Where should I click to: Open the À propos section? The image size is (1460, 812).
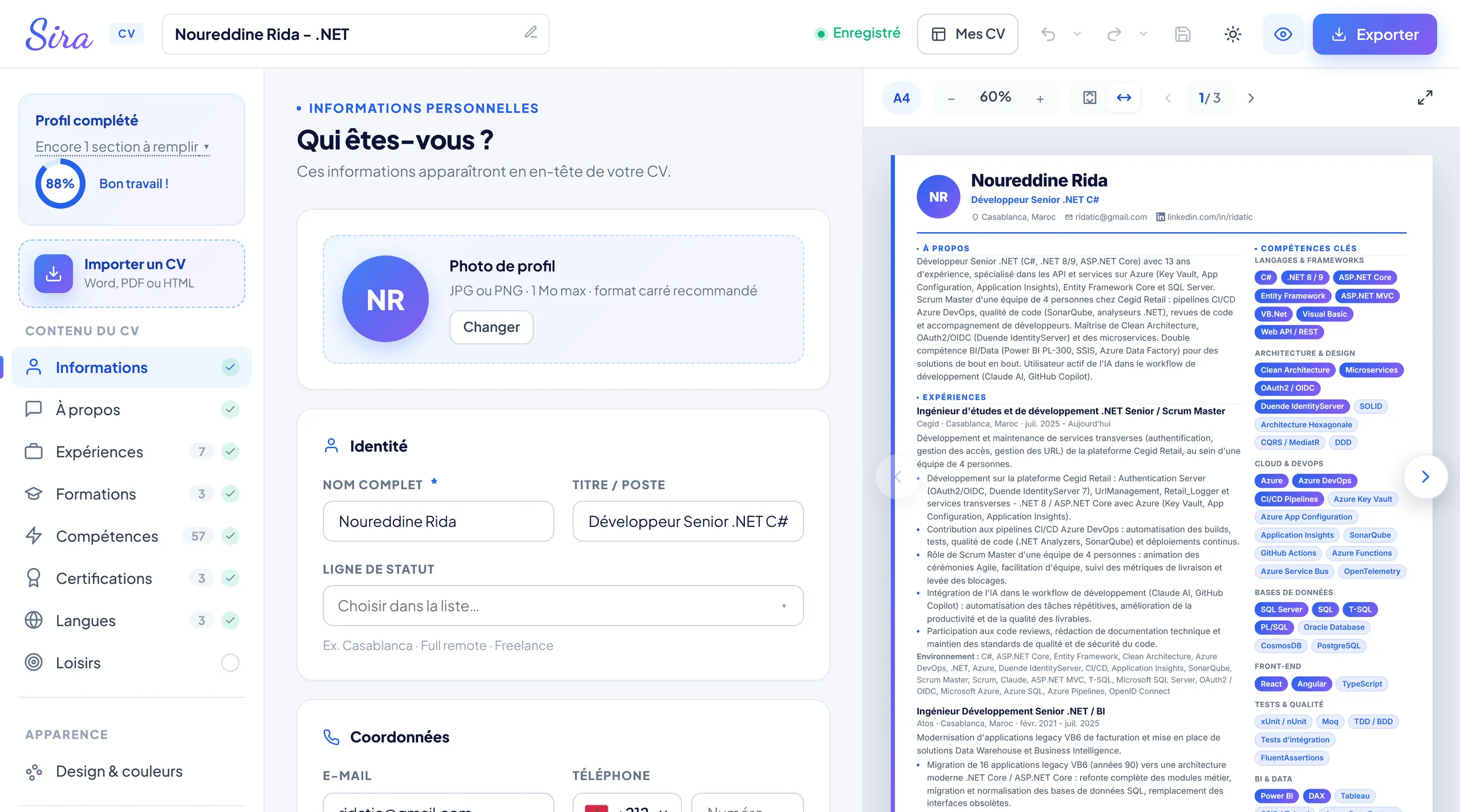132,409
